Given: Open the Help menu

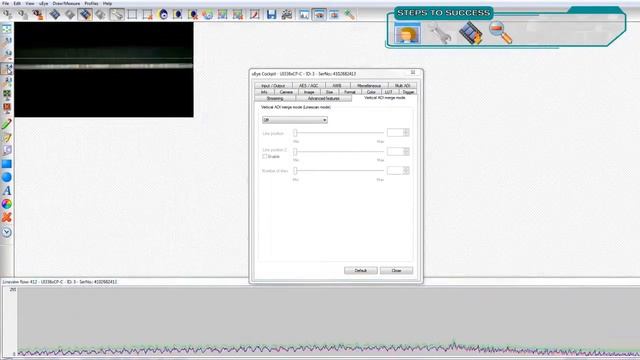Looking at the screenshot, I should (x=107, y=3).
